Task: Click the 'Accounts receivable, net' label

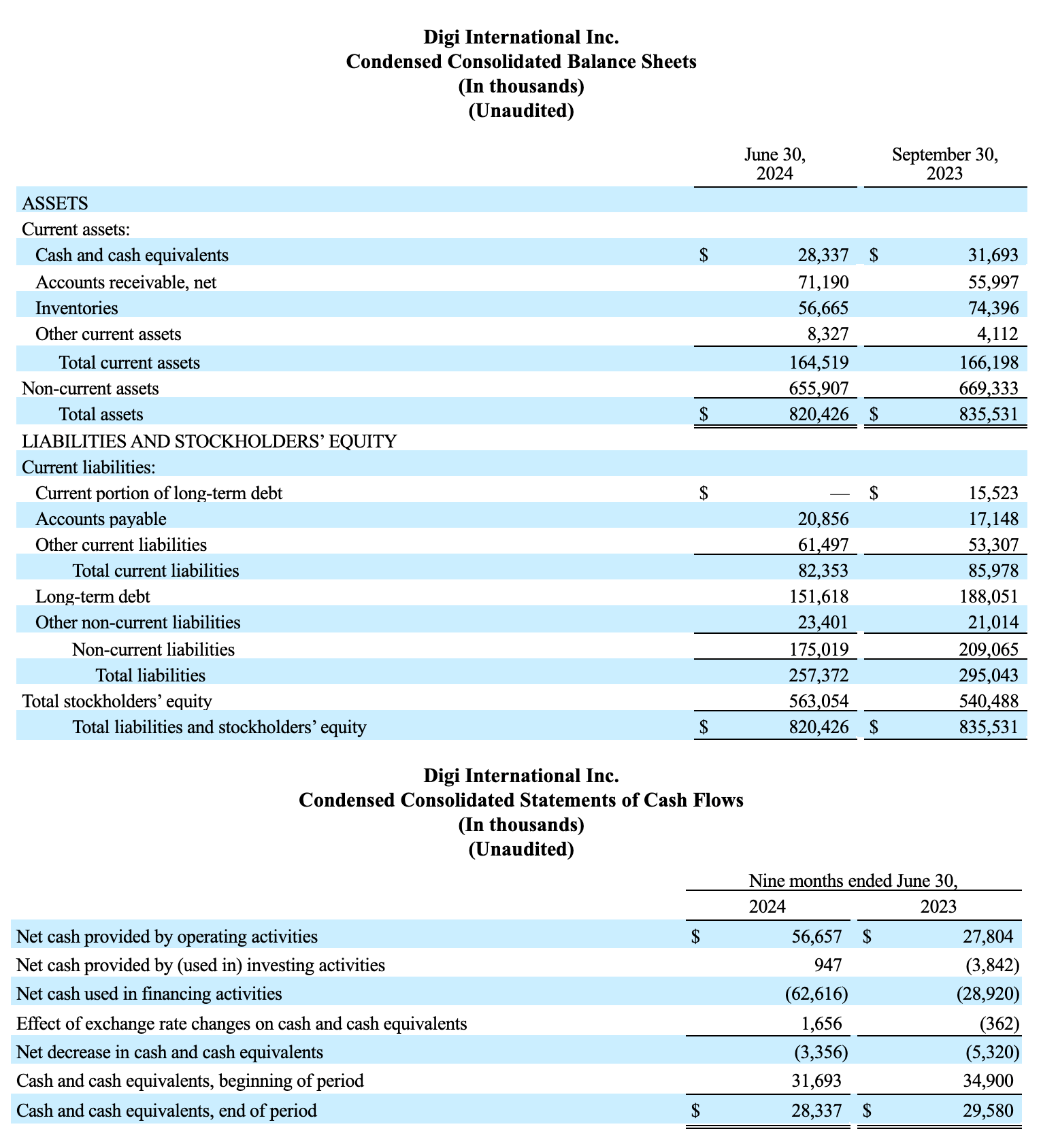Action: click(x=126, y=282)
